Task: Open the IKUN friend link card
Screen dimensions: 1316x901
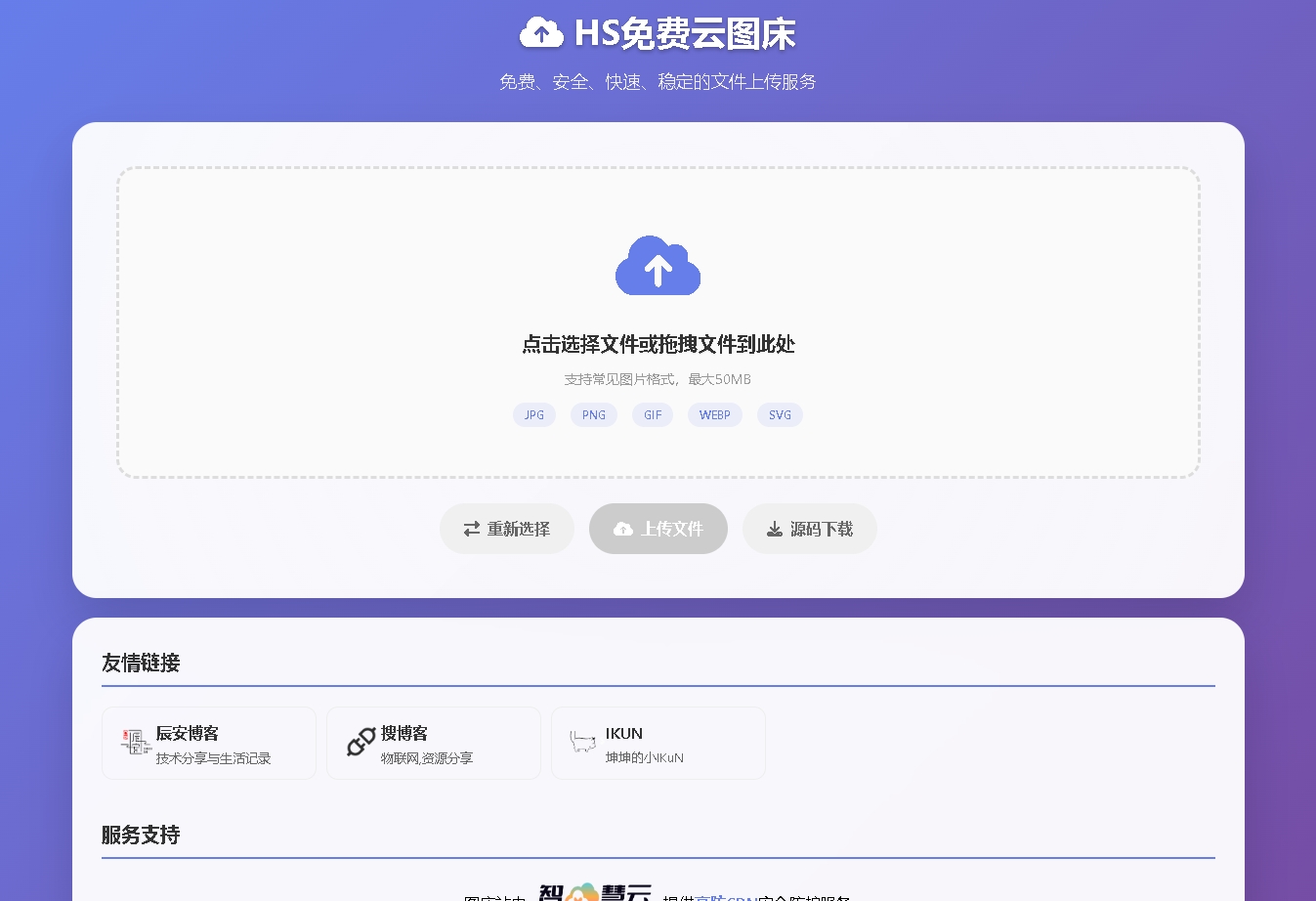Action: pos(658,744)
